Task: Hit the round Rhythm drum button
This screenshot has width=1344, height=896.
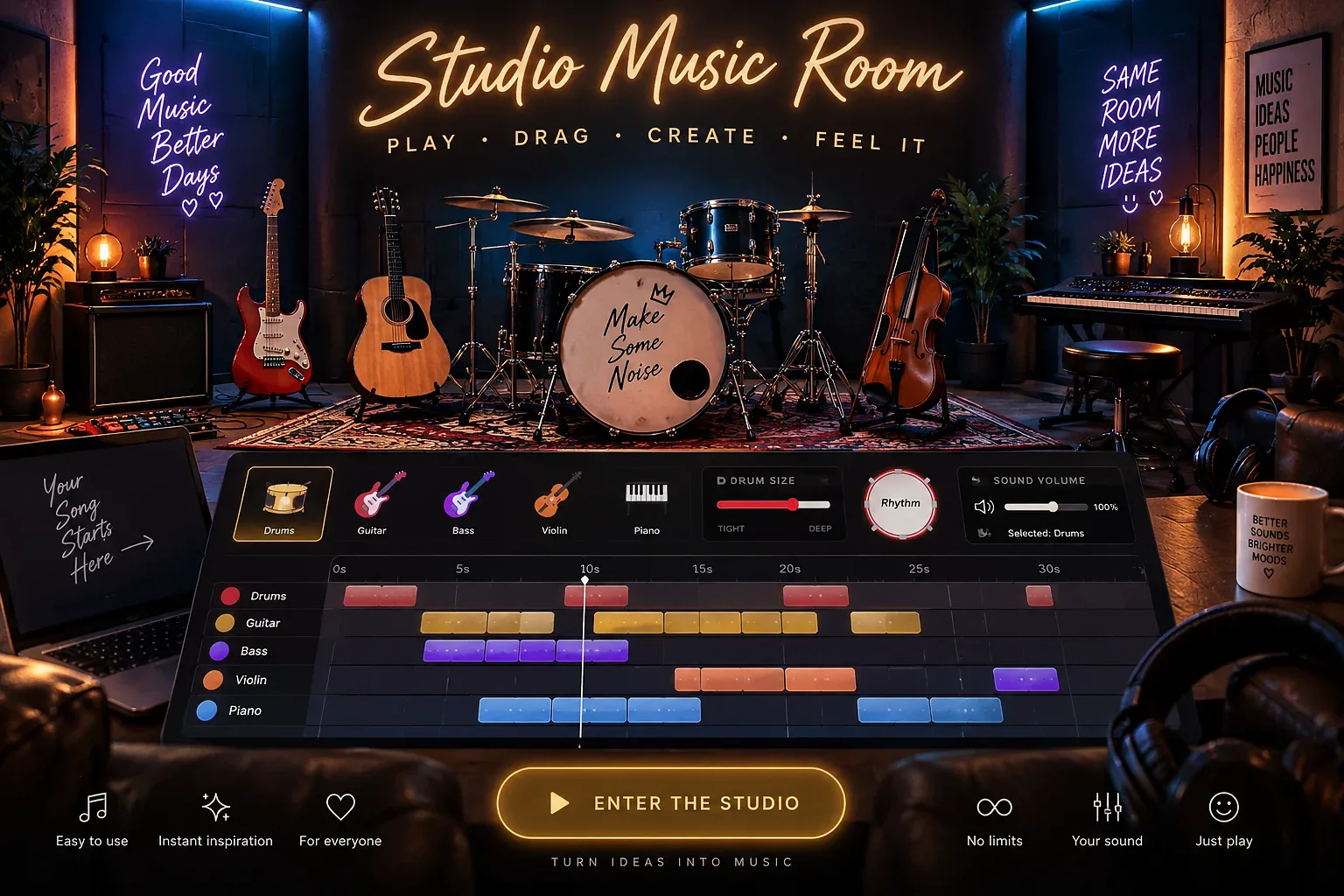Action: point(900,504)
